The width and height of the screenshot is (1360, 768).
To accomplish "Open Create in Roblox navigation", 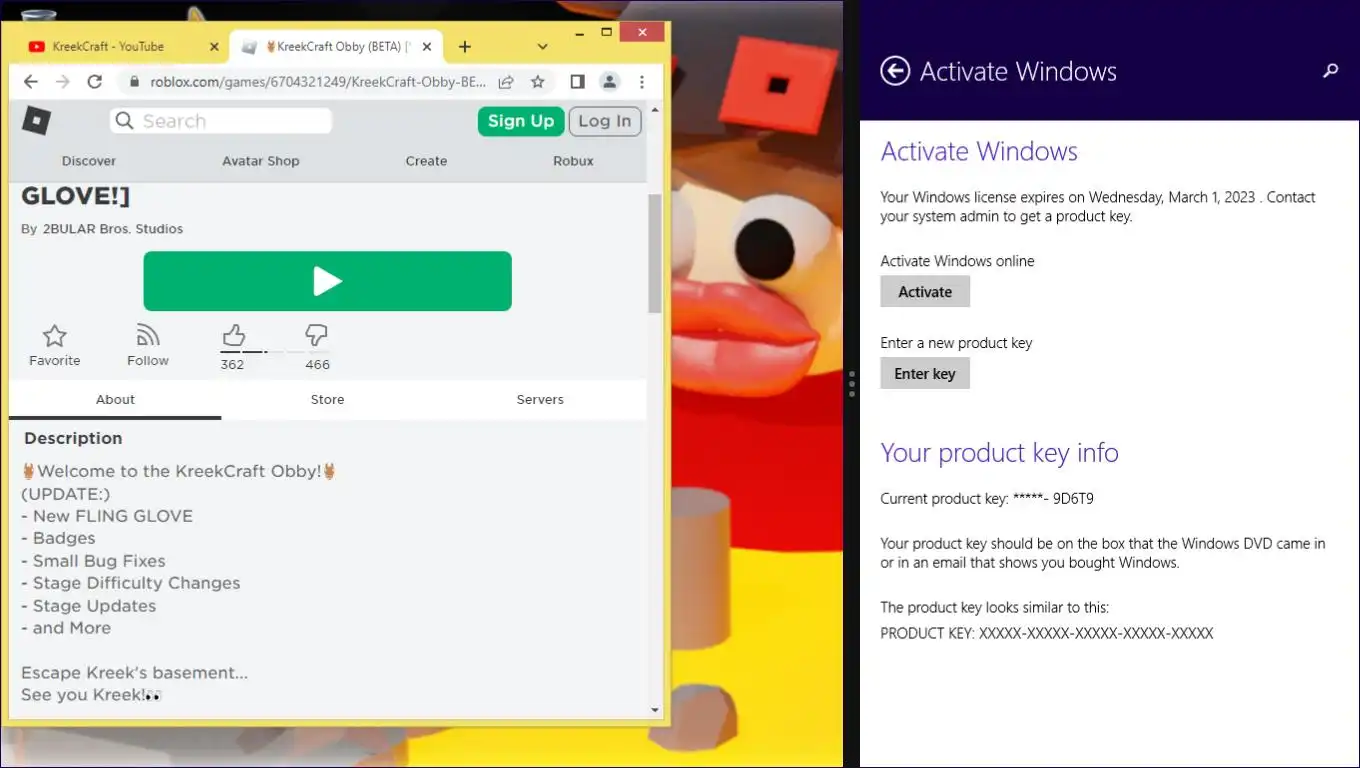I will [x=426, y=161].
